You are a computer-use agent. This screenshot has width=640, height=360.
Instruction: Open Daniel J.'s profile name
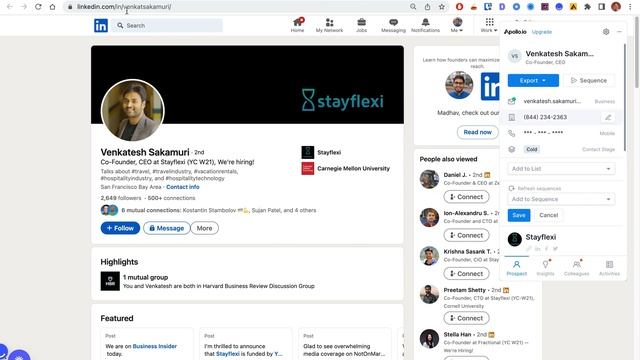pos(455,175)
